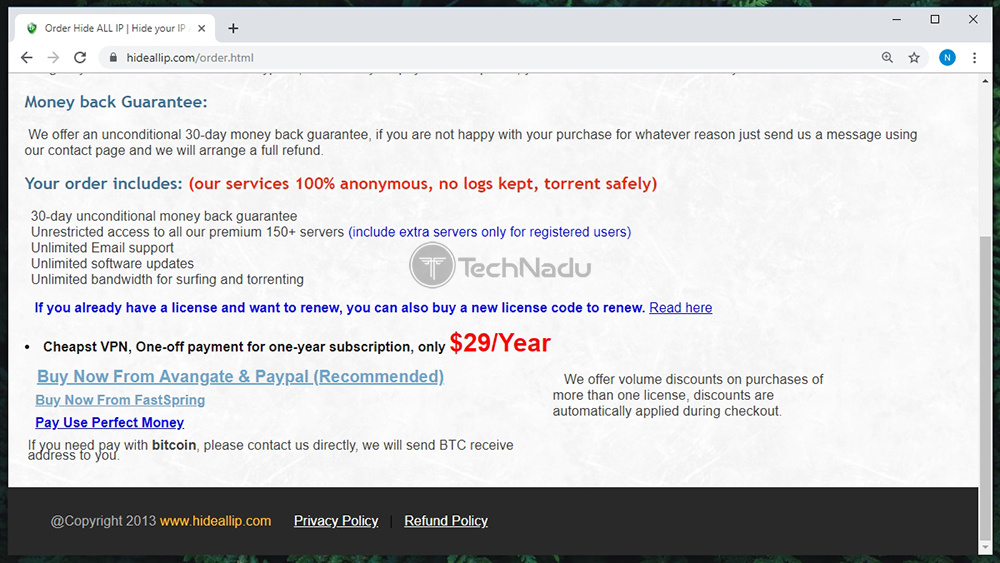Open the Privacy Policy footer link

(336, 521)
